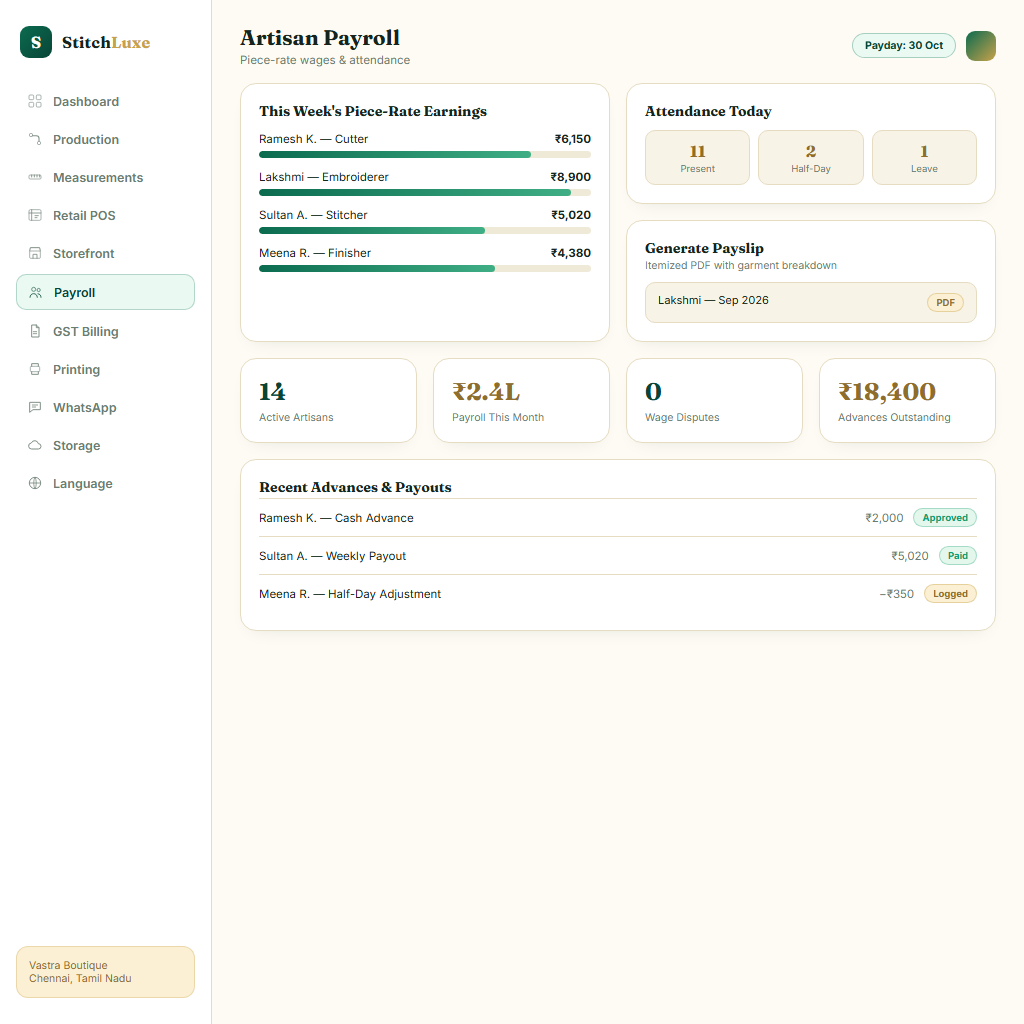Screen dimensions: 1024x1024
Task: Switch to Retail POS page
Action: click(x=105, y=215)
